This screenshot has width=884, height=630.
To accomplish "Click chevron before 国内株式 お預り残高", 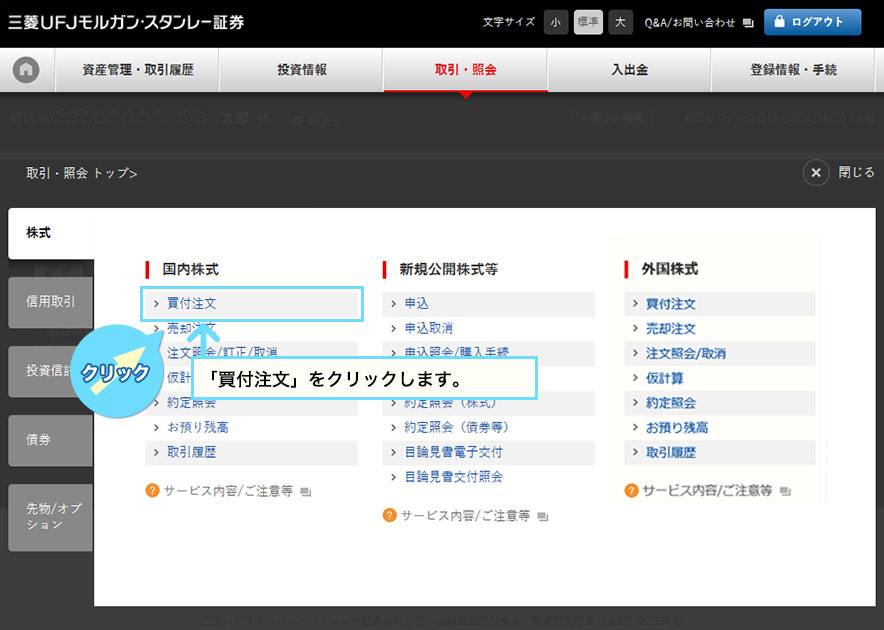I will point(156,428).
